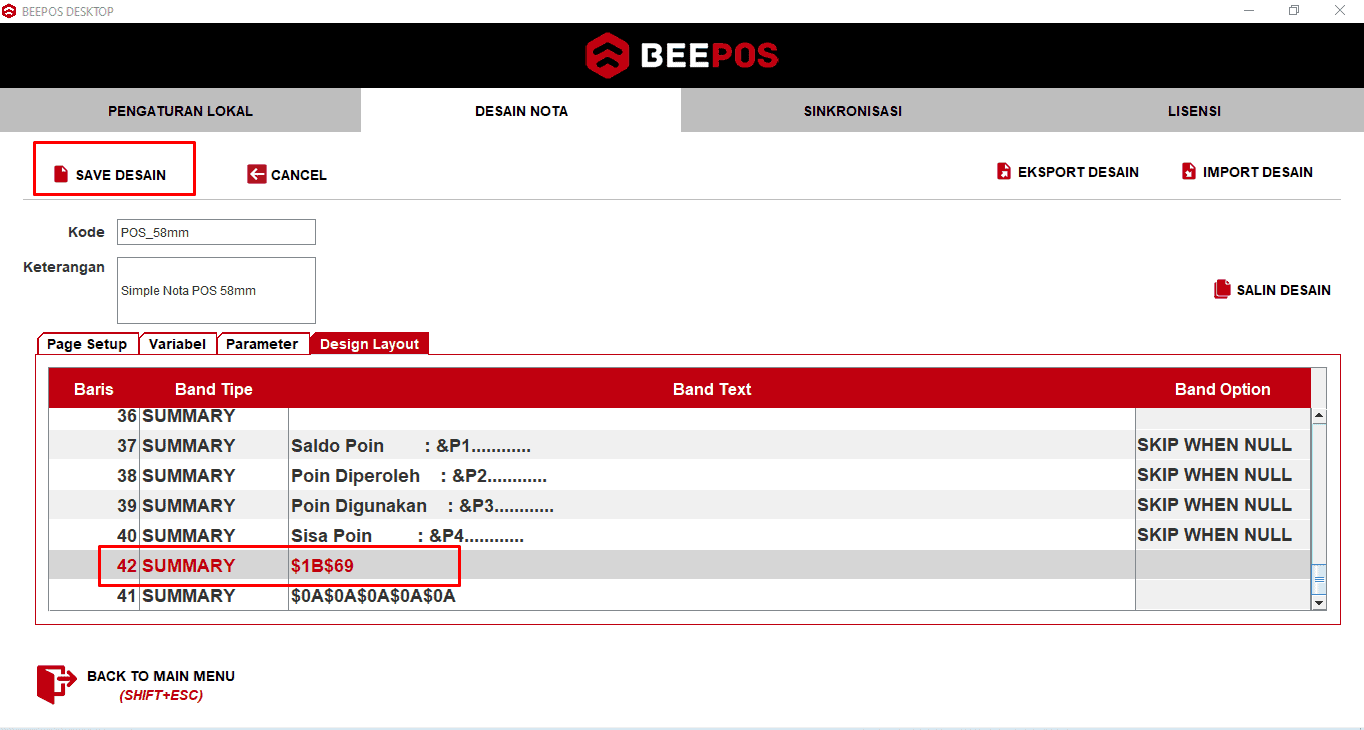
Task: Select row number 36
Action: [x=94, y=416]
